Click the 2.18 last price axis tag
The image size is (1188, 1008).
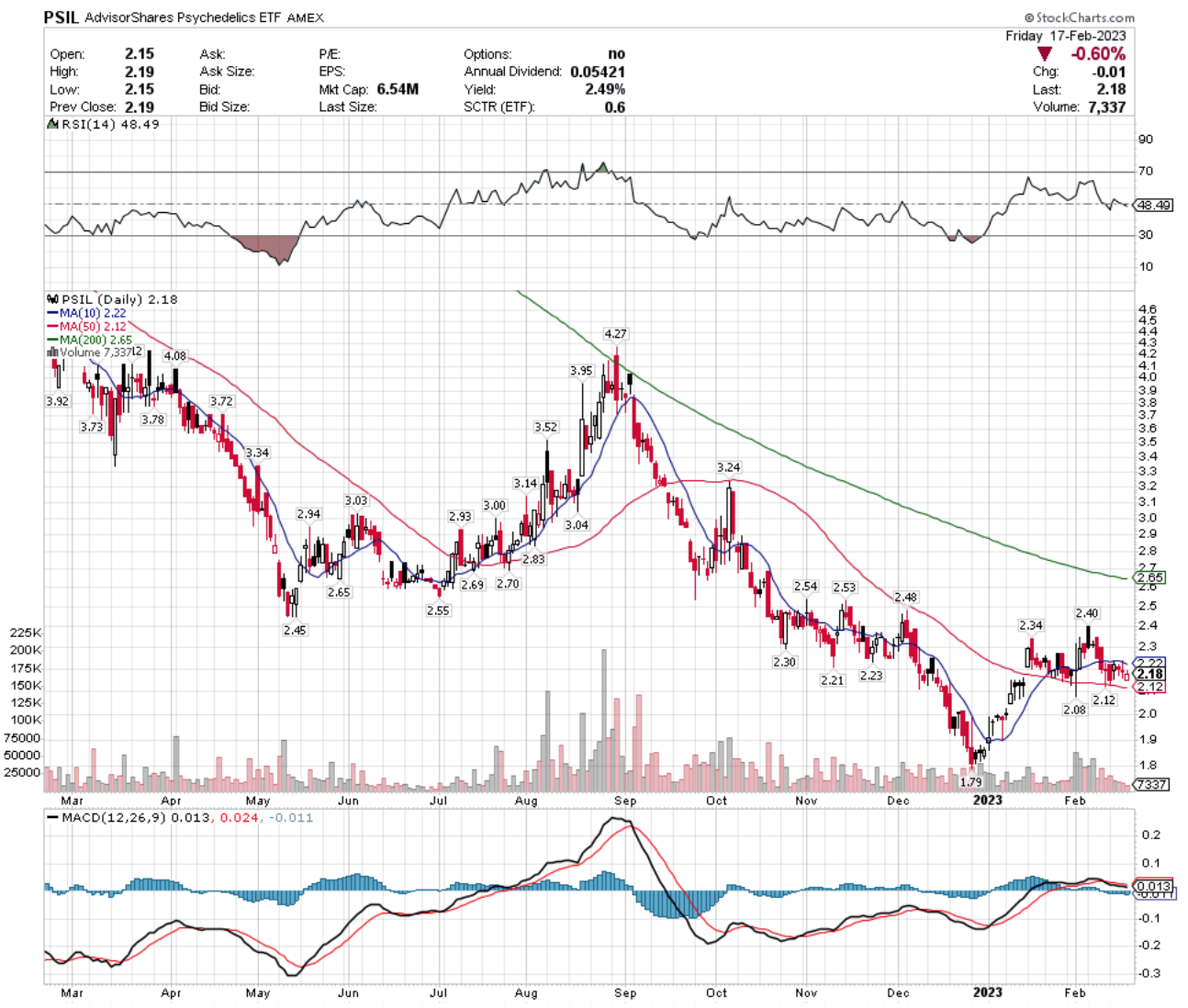click(x=1149, y=674)
